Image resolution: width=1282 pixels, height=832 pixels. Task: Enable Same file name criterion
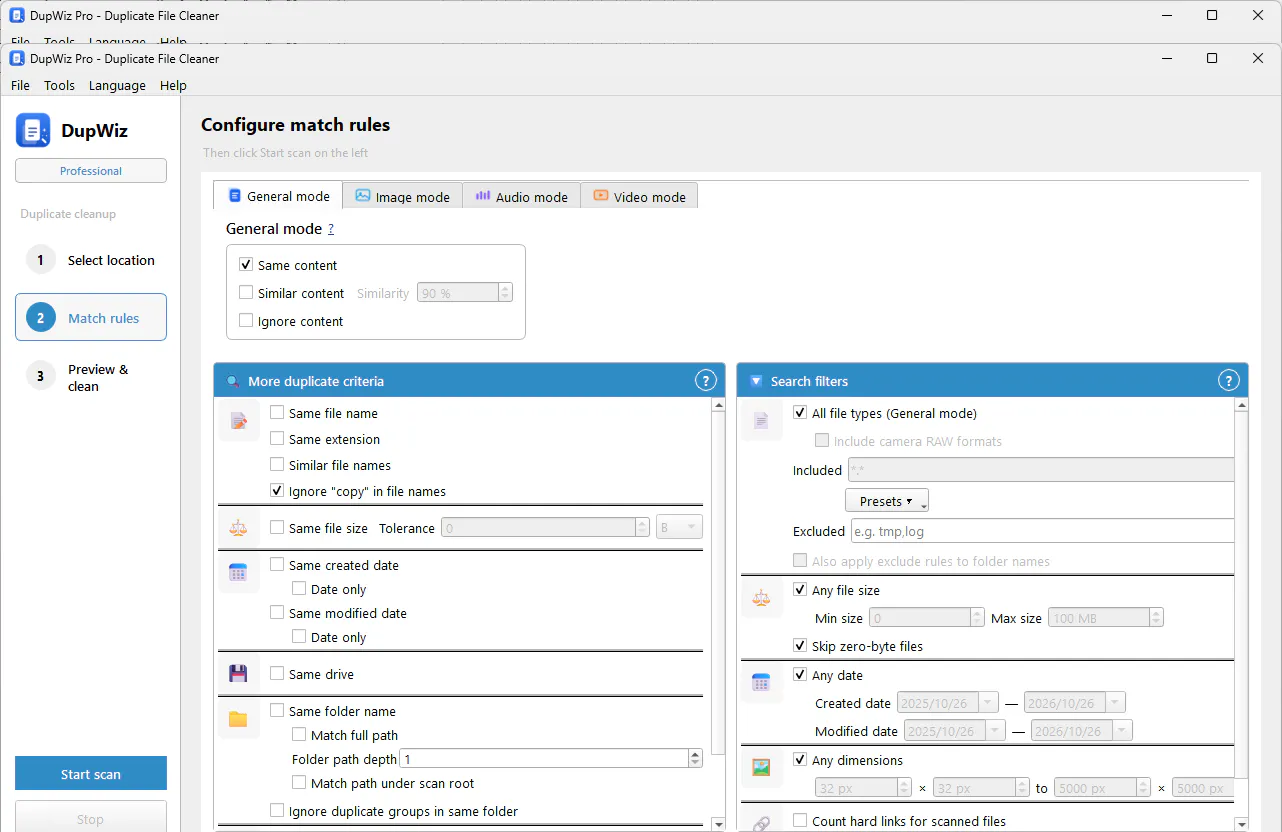click(277, 413)
